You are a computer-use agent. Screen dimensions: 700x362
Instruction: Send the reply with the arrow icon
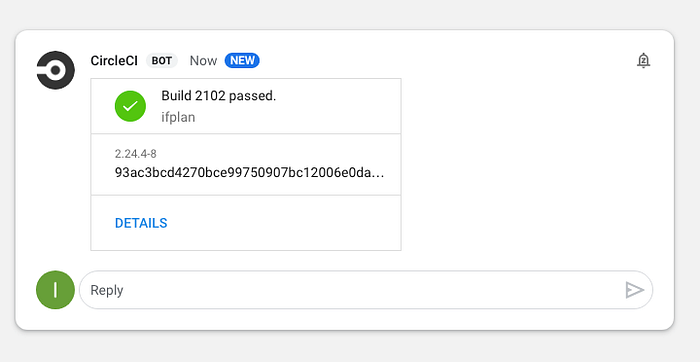click(634, 290)
